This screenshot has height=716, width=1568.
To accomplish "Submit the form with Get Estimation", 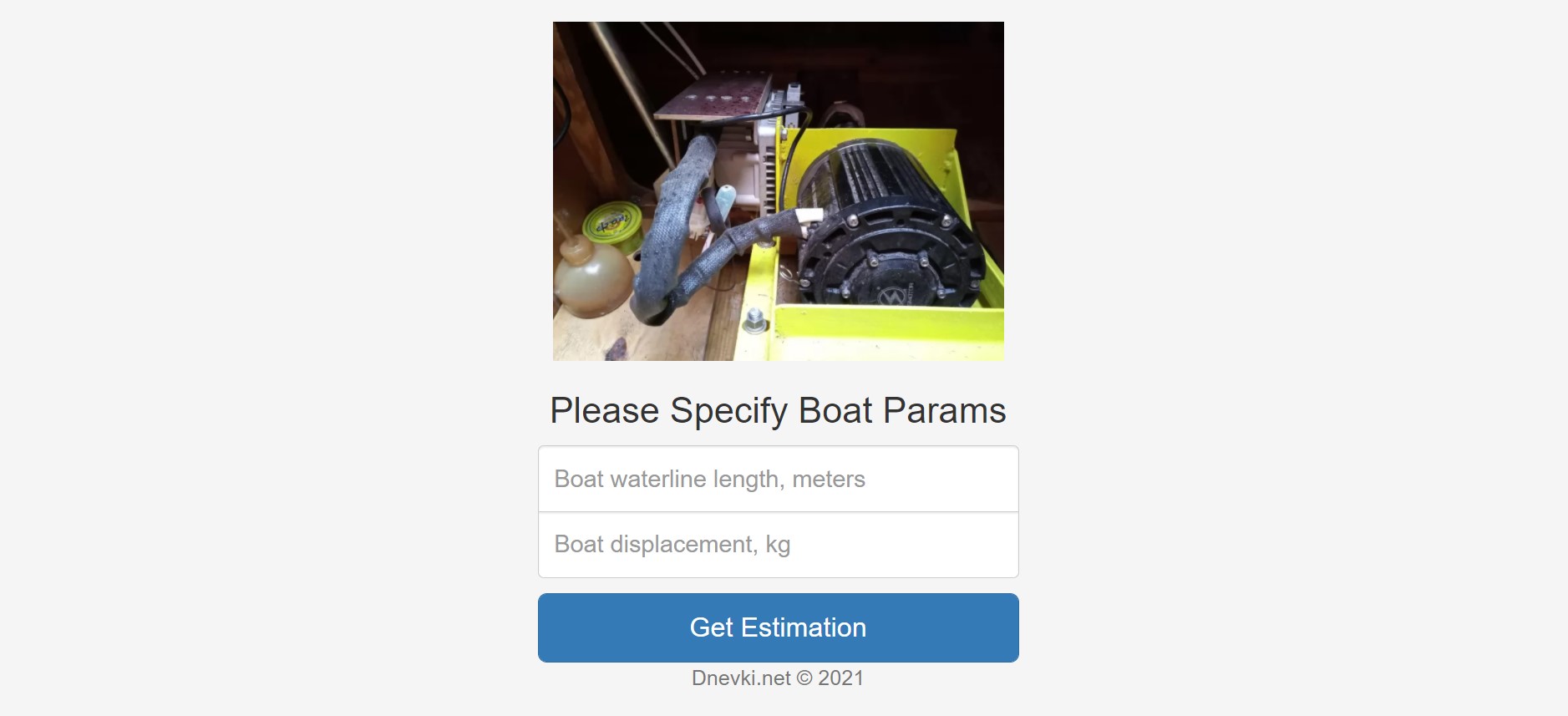I will point(778,628).
